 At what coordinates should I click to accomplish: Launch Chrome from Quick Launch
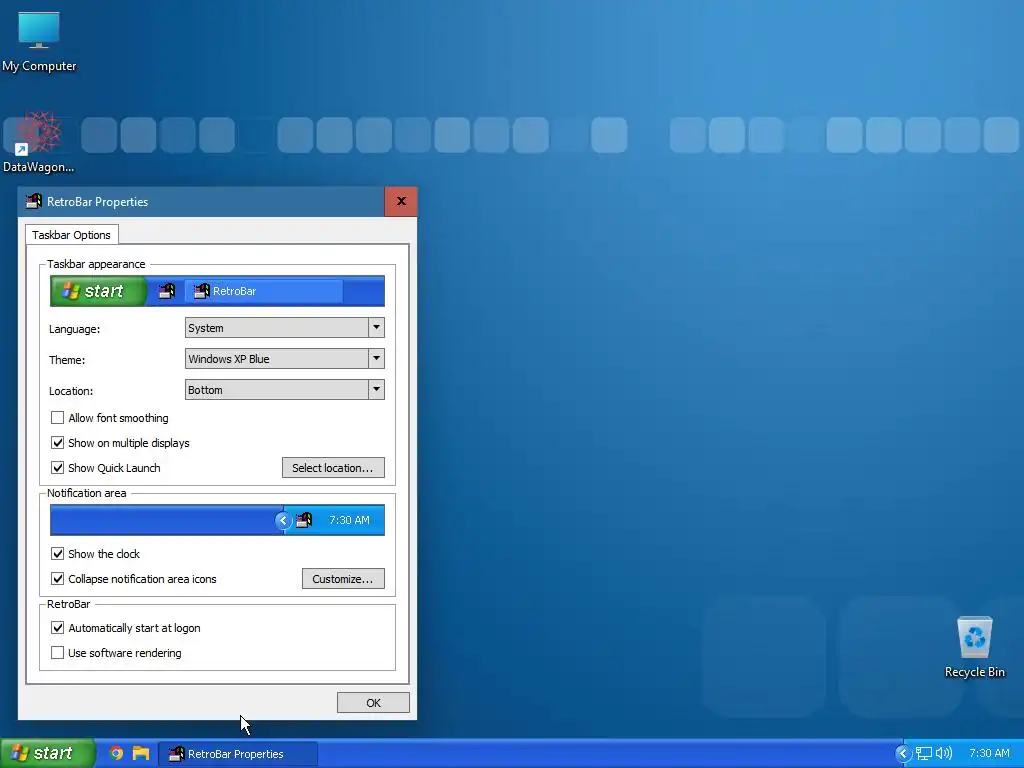(x=116, y=754)
